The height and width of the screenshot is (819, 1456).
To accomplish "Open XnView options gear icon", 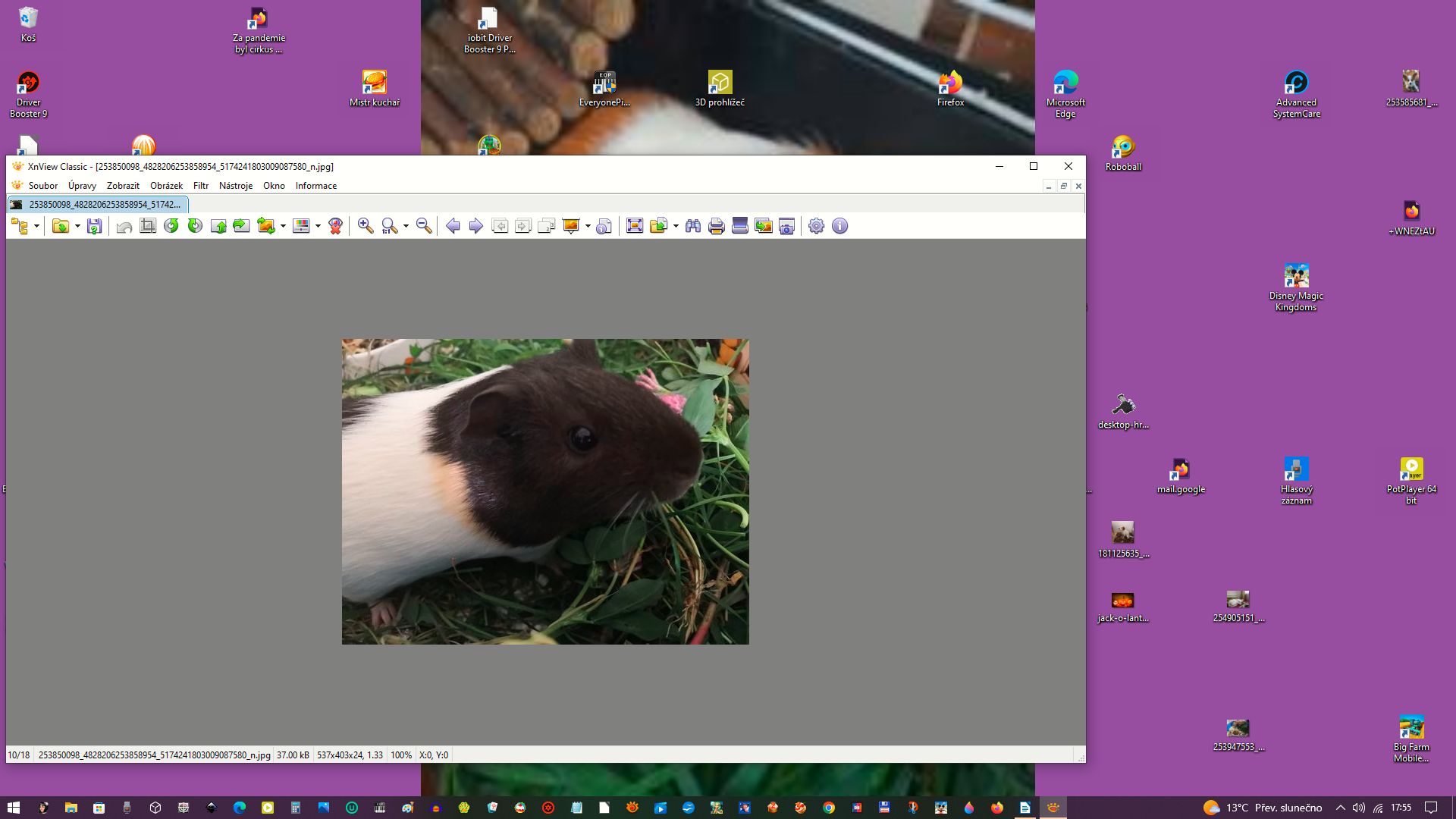I will pos(817,226).
